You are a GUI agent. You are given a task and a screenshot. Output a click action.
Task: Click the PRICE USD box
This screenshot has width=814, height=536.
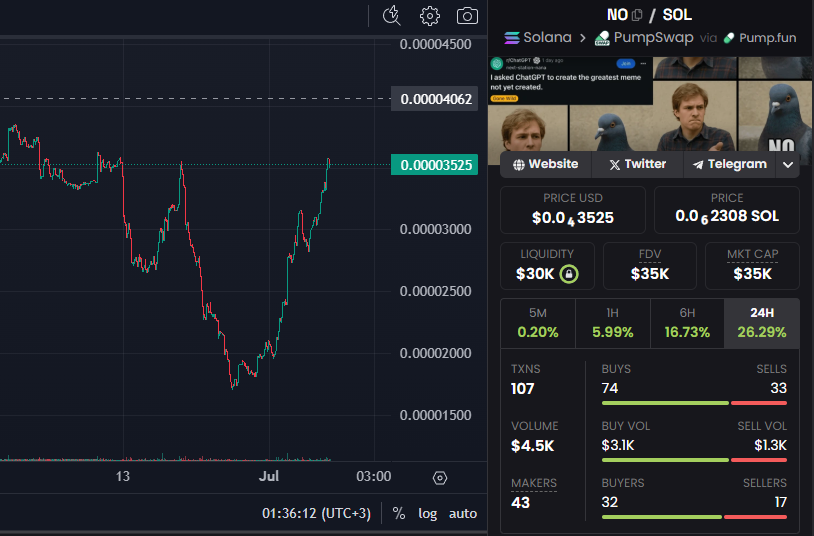[x=573, y=210]
